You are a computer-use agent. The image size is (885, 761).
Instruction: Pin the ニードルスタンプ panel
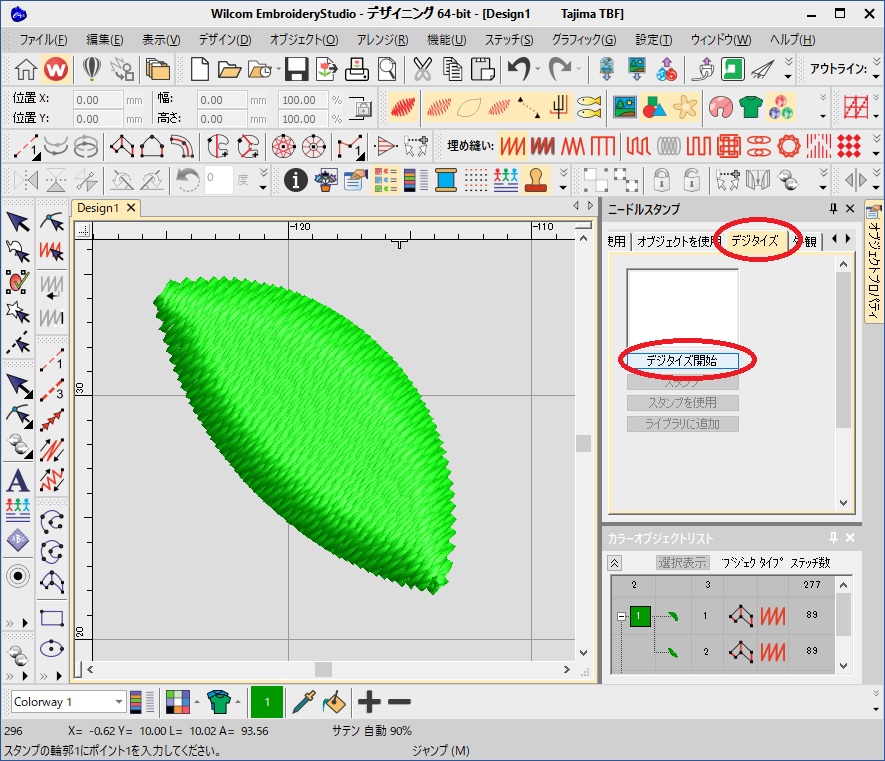point(834,209)
